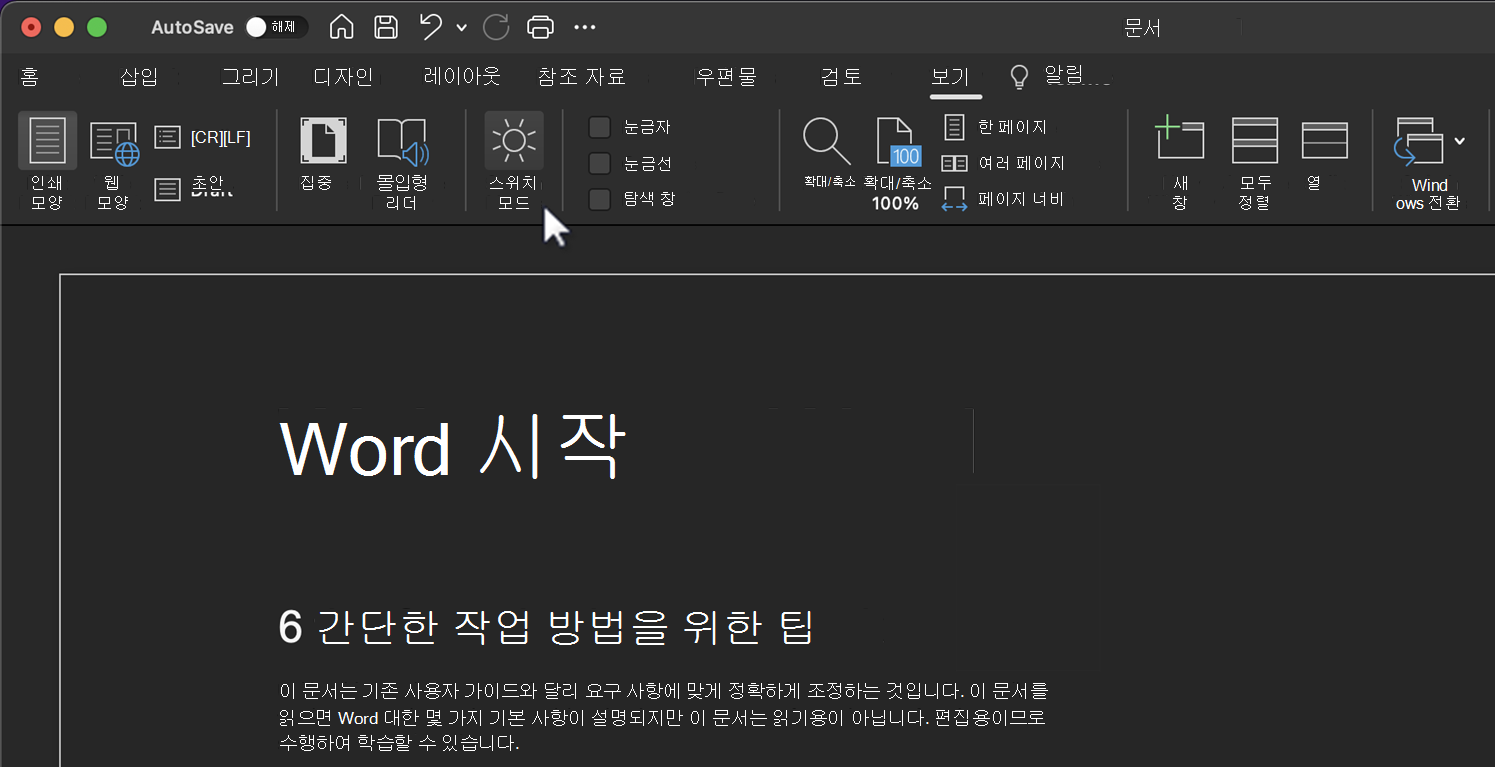Open the Home (홈) tab
1495x767 pixels.
tap(29, 76)
